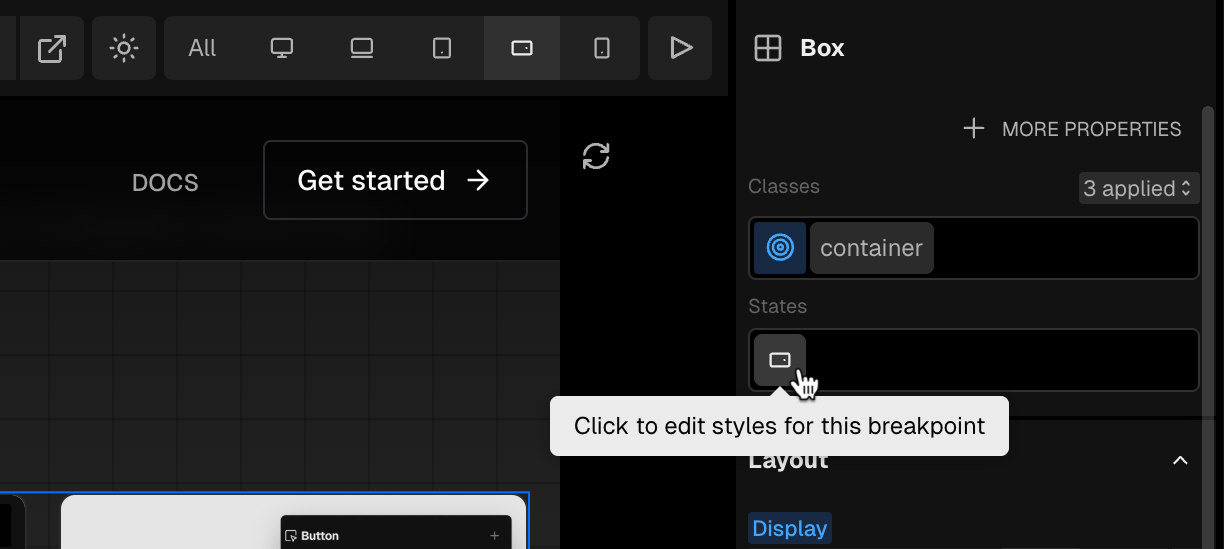Viewport: 1224px width, 549px height.
Task: Toggle the light/dark theme sun icon
Action: [x=124, y=48]
